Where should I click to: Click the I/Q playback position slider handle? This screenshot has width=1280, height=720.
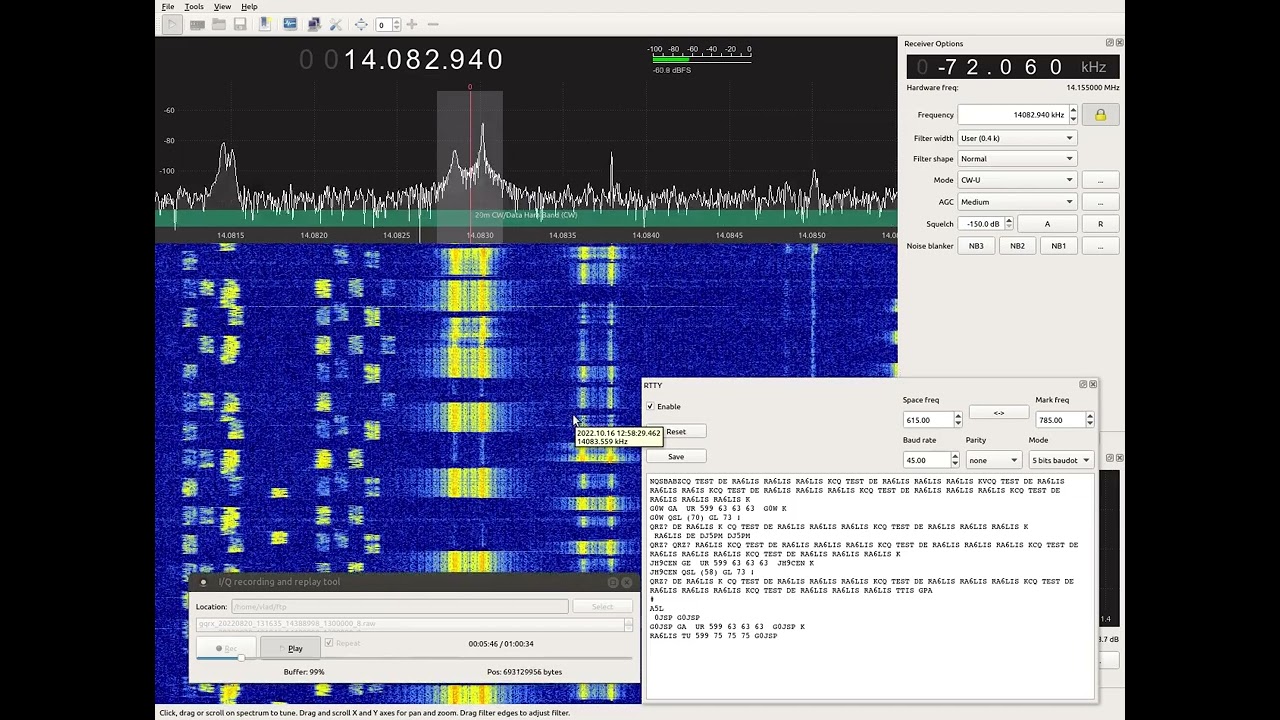[x=240, y=658]
